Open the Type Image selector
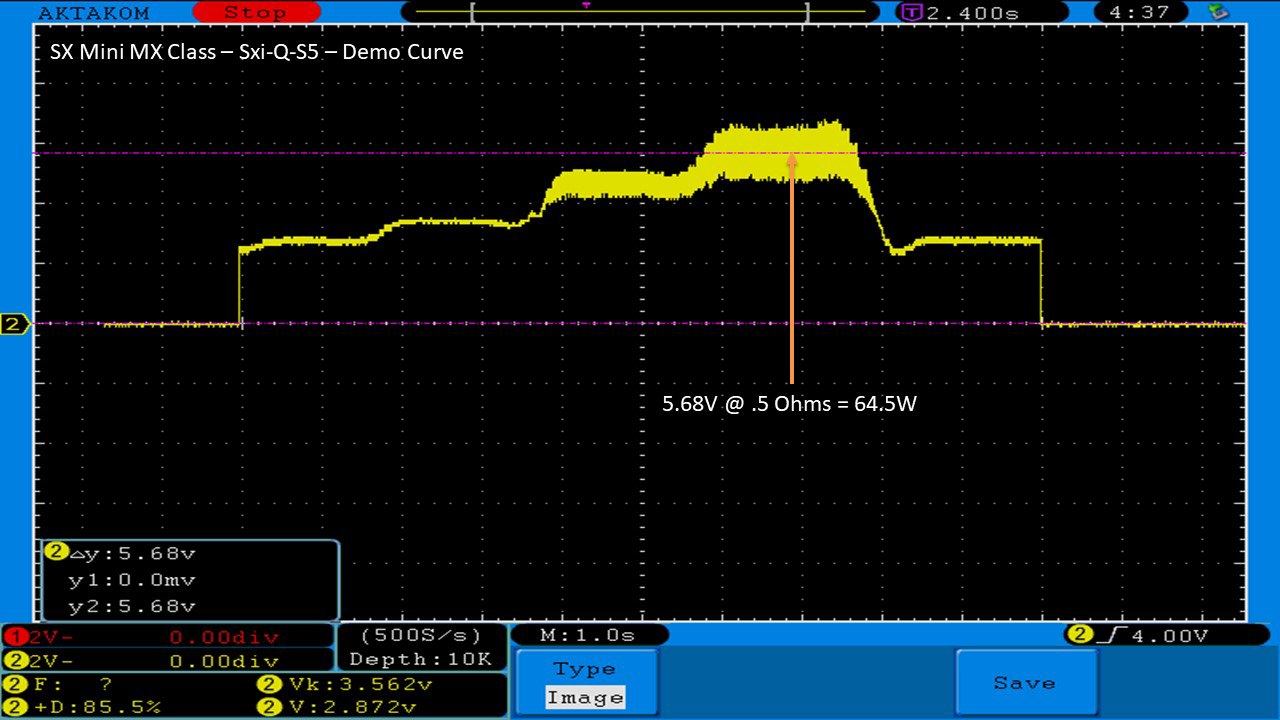This screenshot has width=1280, height=720. pyautogui.click(x=586, y=684)
